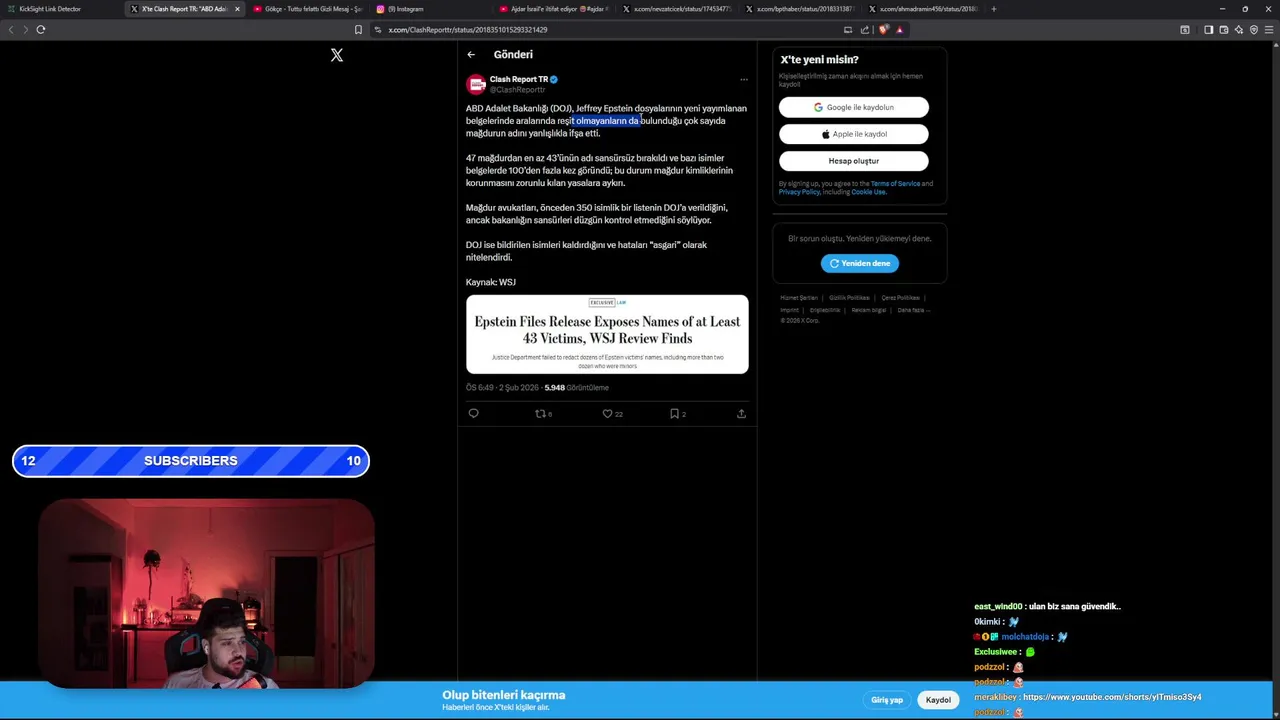Open the Terms of Service link
The image size is (1280, 720).
[x=895, y=184]
